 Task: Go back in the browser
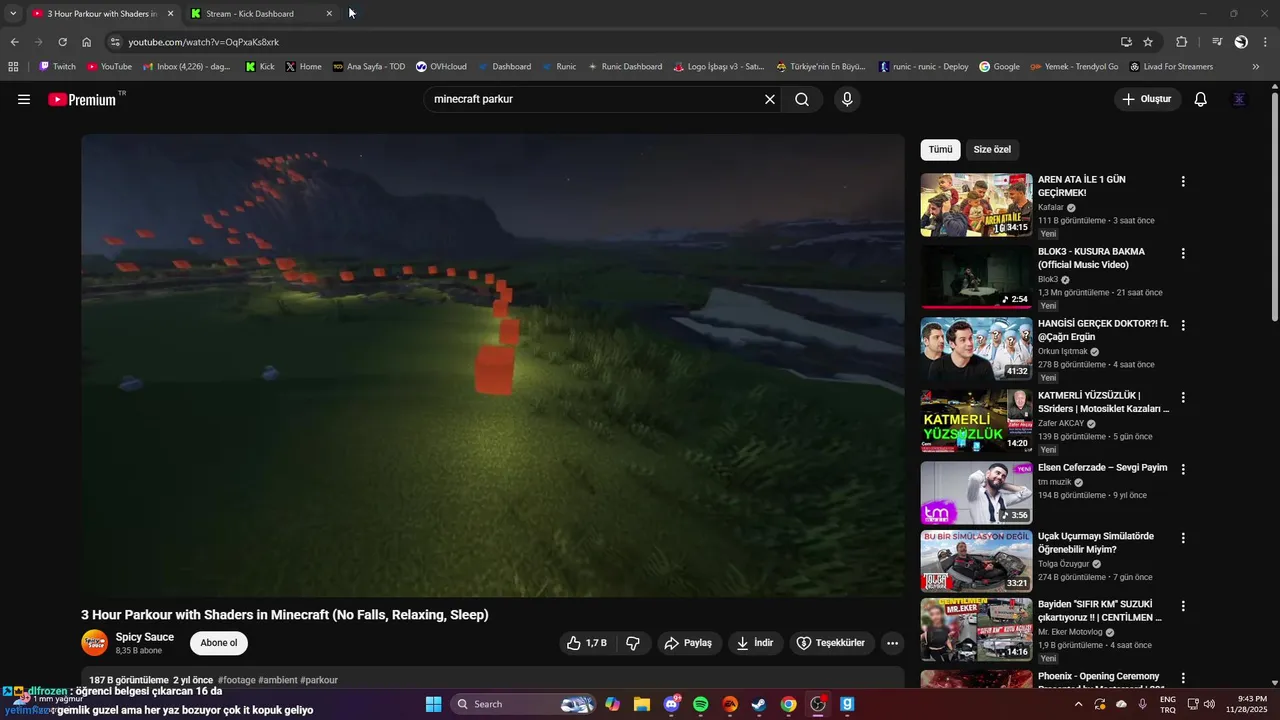[x=14, y=42]
